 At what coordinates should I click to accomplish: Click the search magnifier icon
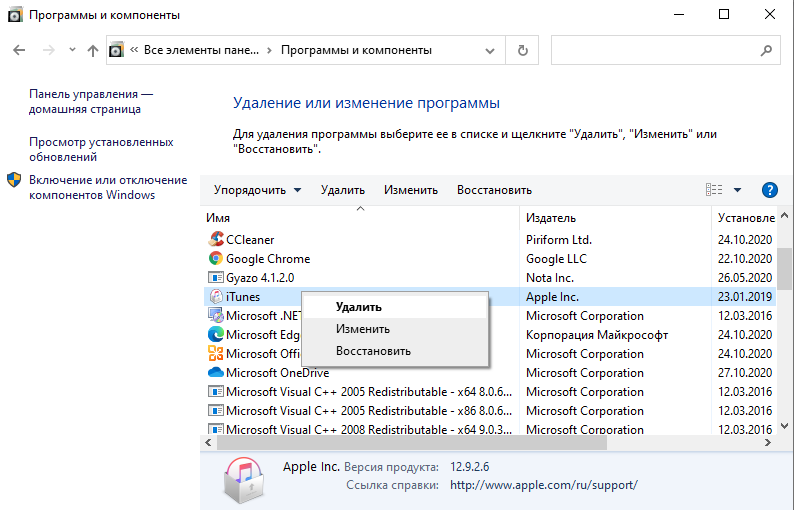click(x=766, y=50)
